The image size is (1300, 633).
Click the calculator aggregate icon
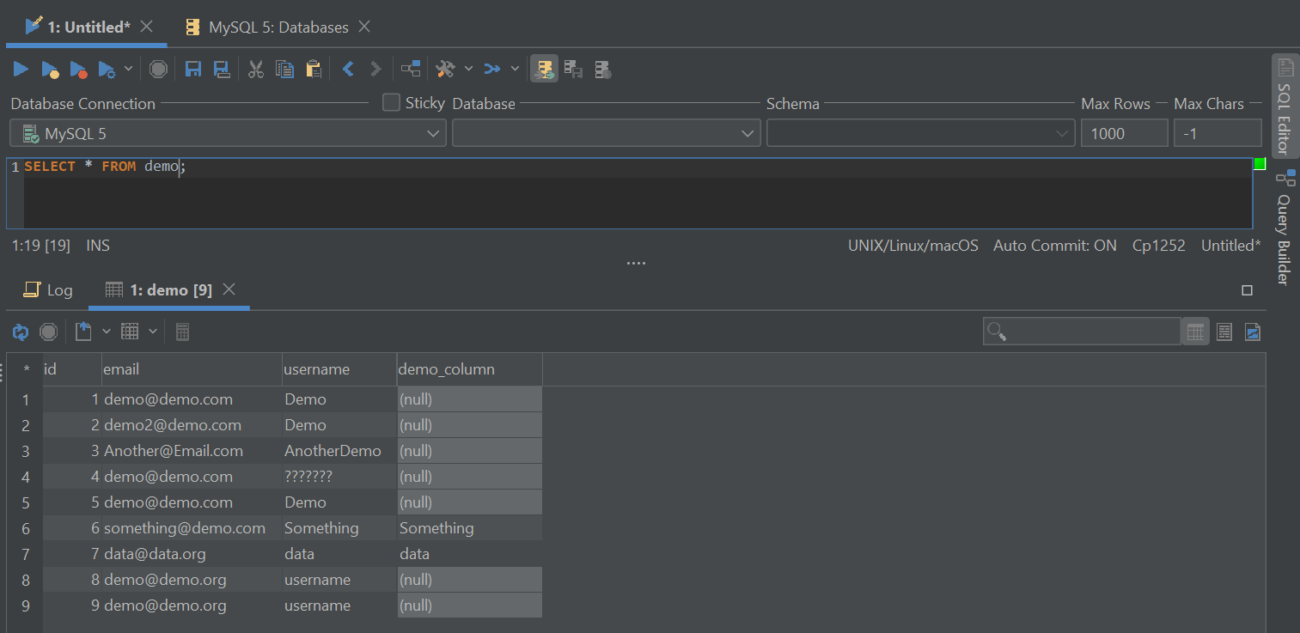tap(182, 331)
